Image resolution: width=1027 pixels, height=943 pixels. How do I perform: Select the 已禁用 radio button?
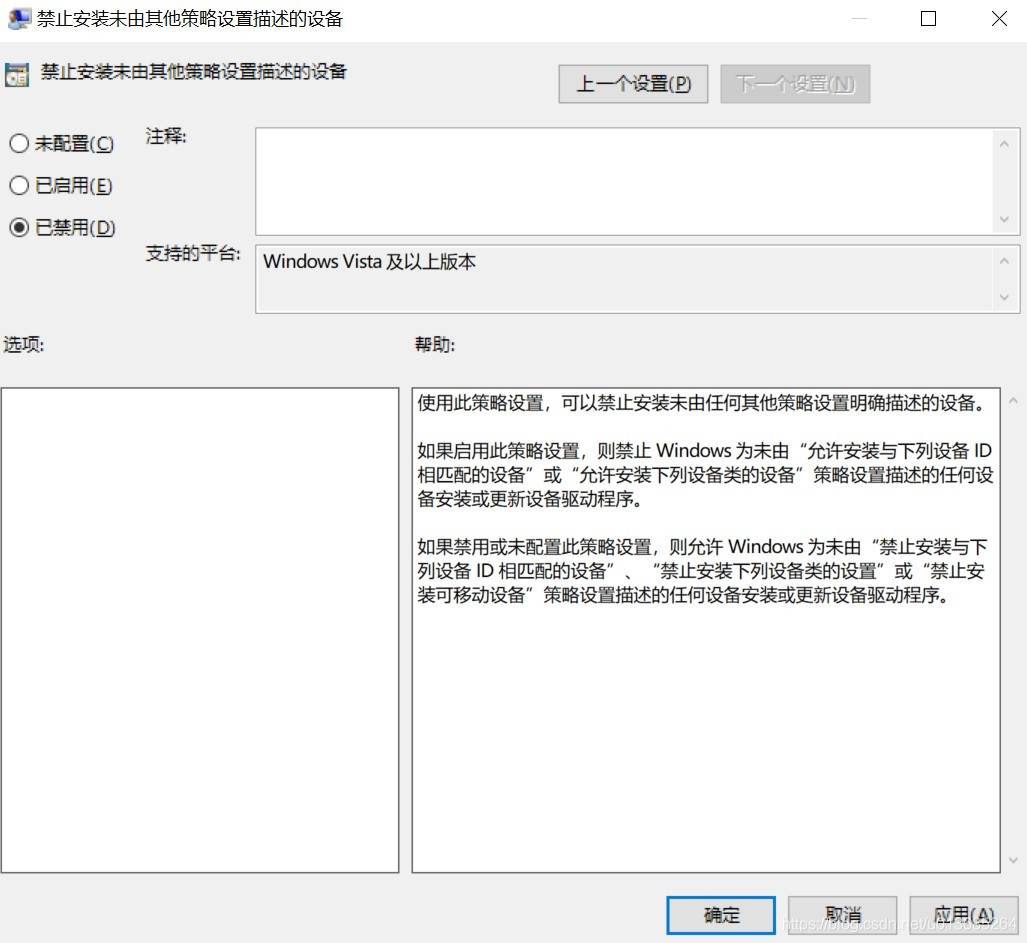[x=19, y=228]
